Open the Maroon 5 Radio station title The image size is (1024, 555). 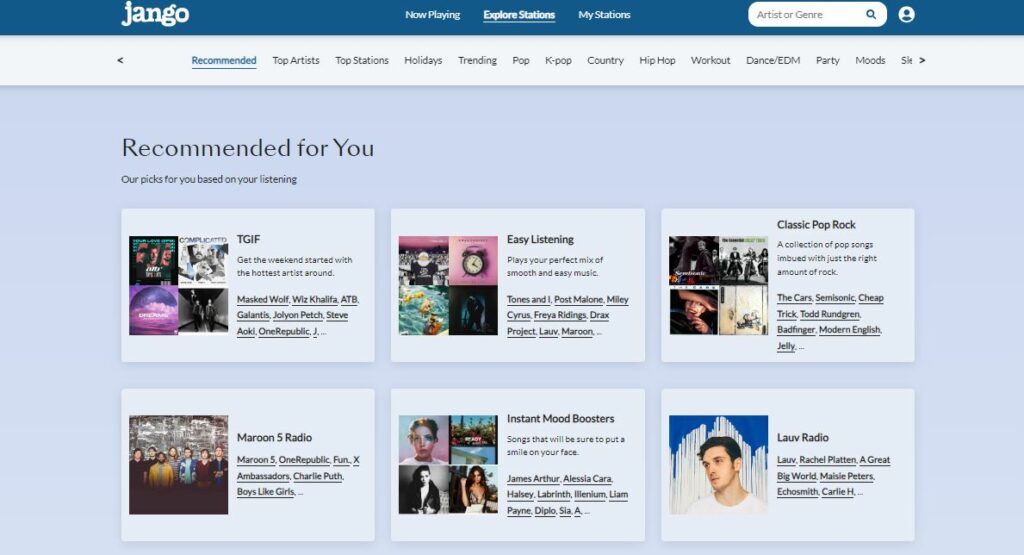point(274,437)
